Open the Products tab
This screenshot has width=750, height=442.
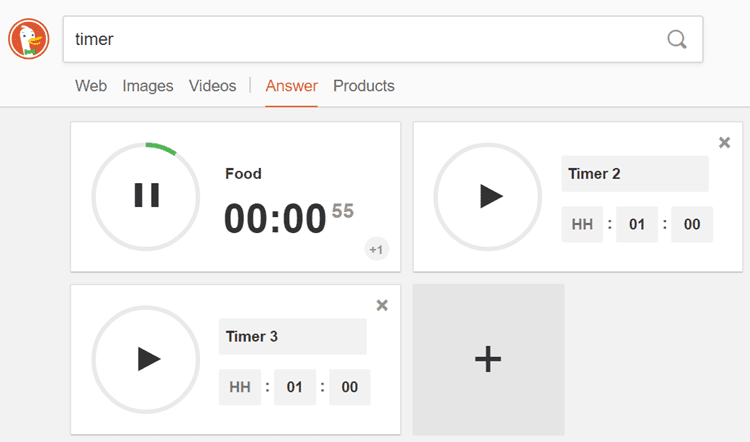click(x=364, y=86)
